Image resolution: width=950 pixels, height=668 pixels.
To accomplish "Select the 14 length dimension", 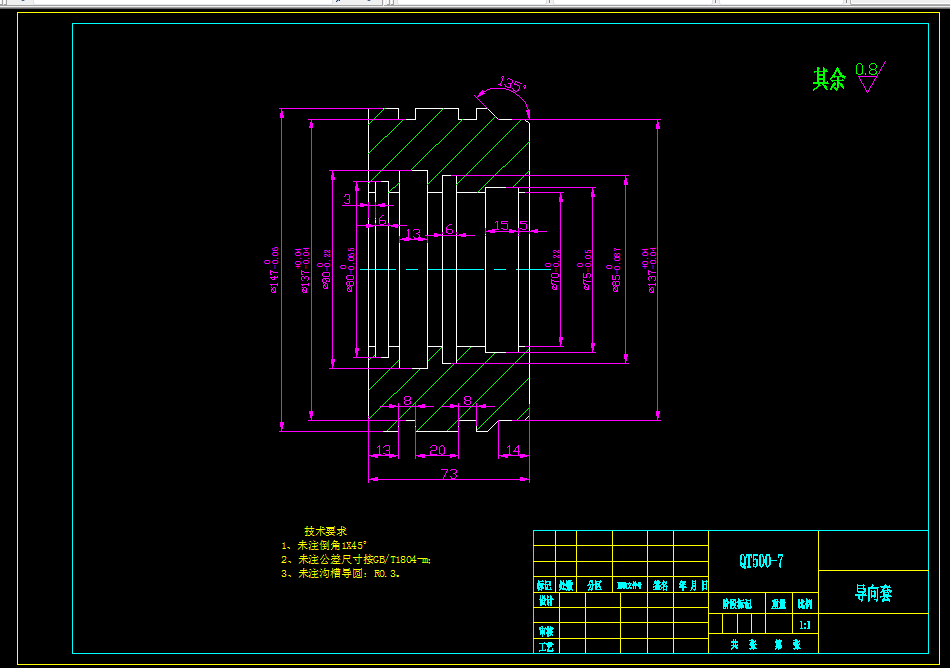I will click(513, 450).
